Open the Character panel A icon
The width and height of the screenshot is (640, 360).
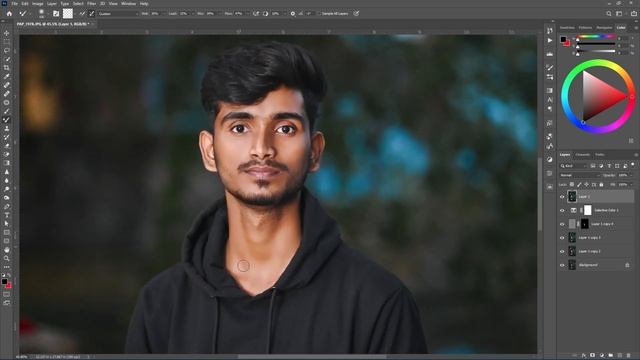(550, 99)
